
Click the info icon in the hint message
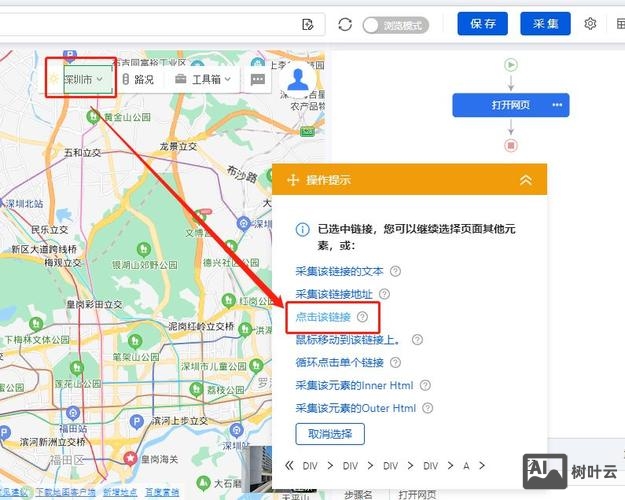click(x=302, y=229)
